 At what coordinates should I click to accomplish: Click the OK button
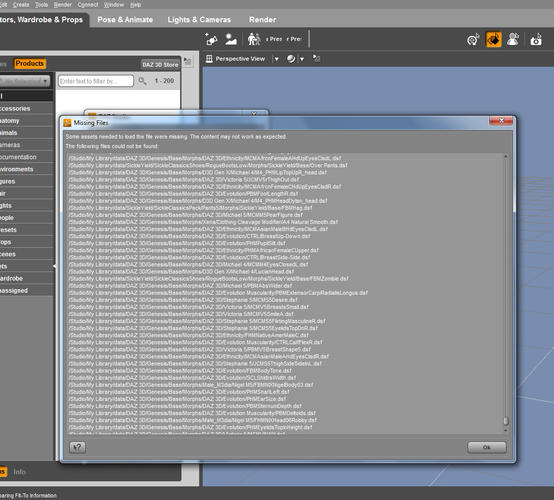click(487, 447)
